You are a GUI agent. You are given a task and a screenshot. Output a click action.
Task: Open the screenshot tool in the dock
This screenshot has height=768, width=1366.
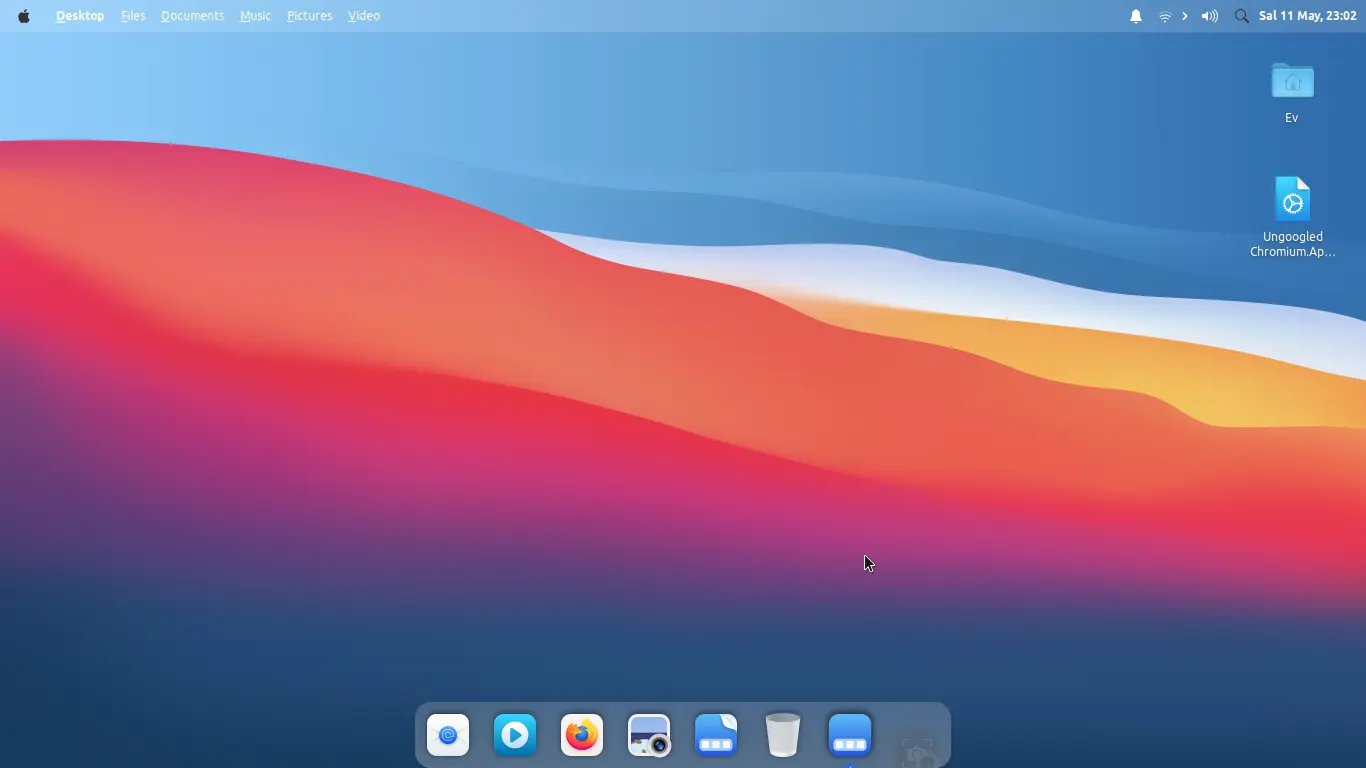coord(649,735)
